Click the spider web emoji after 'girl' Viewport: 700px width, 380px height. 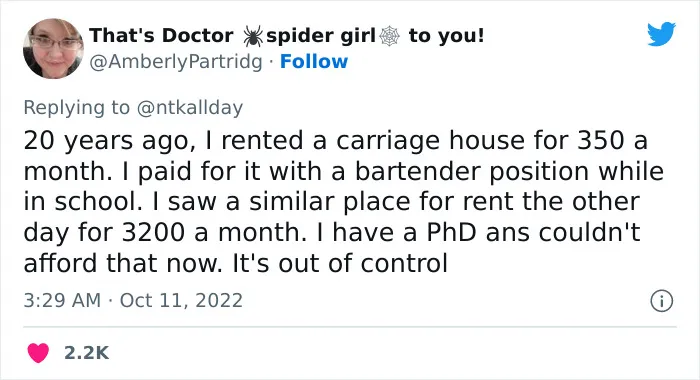pos(390,36)
